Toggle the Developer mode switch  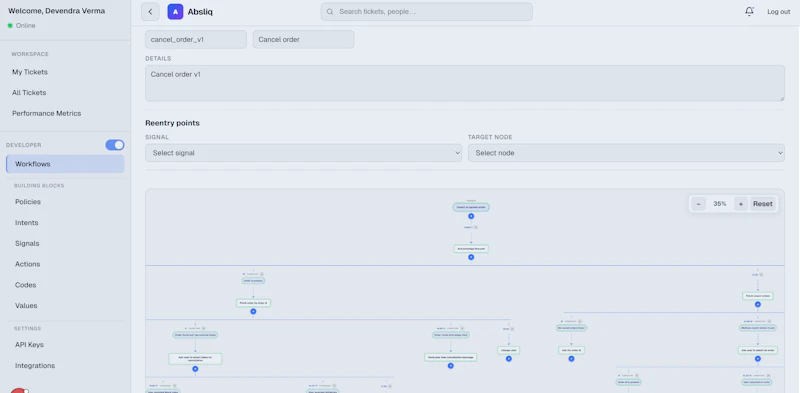(115, 145)
